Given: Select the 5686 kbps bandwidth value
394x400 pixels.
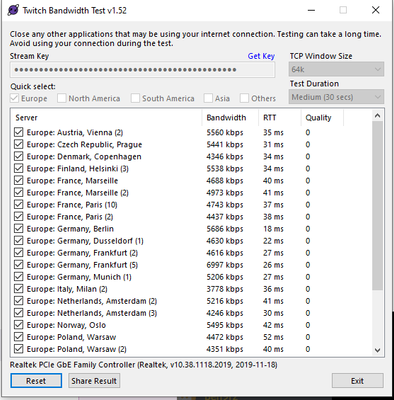Looking at the screenshot, I should click(x=225, y=229).
